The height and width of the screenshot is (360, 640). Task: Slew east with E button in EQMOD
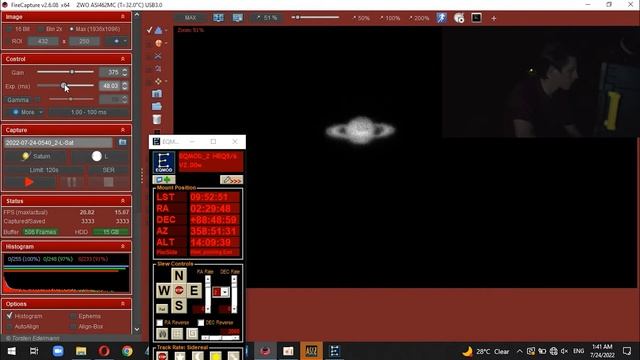tap(194, 291)
